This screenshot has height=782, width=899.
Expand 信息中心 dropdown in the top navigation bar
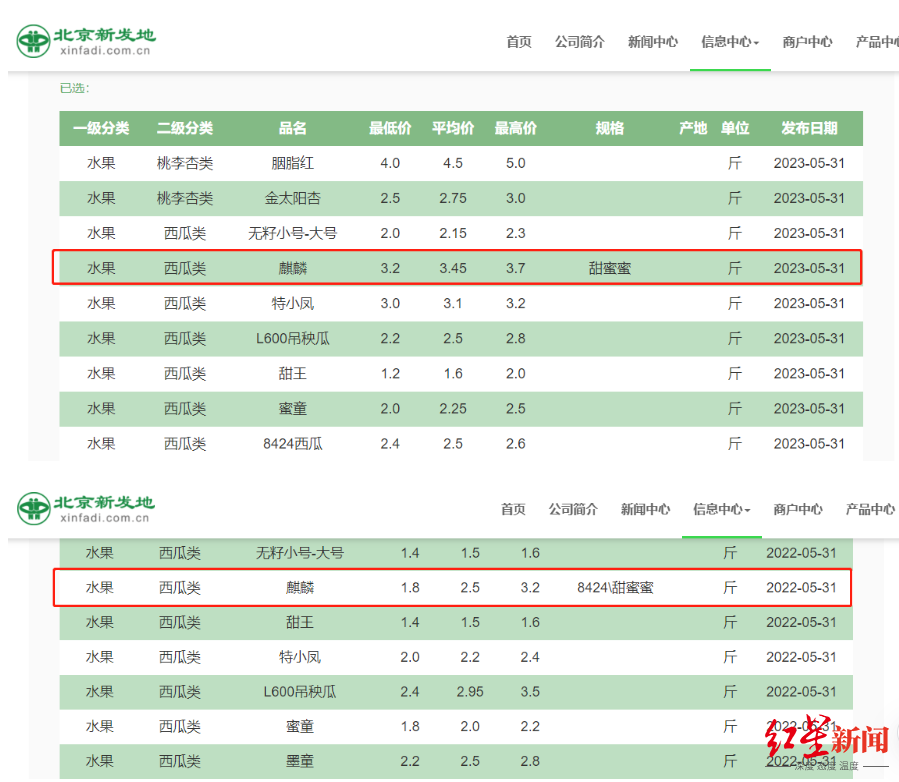[730, 42]
